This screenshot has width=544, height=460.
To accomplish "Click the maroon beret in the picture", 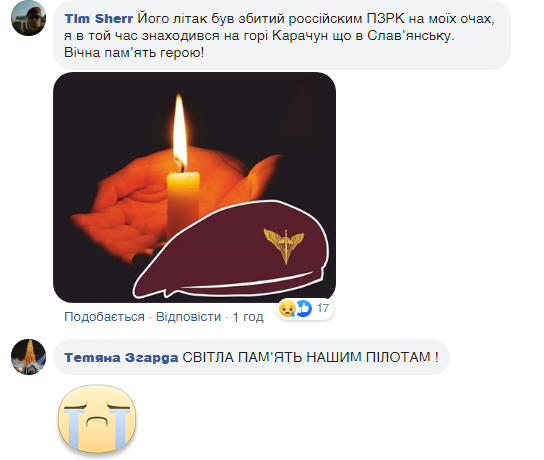I will pyautogui.click(x=232, y=250).
